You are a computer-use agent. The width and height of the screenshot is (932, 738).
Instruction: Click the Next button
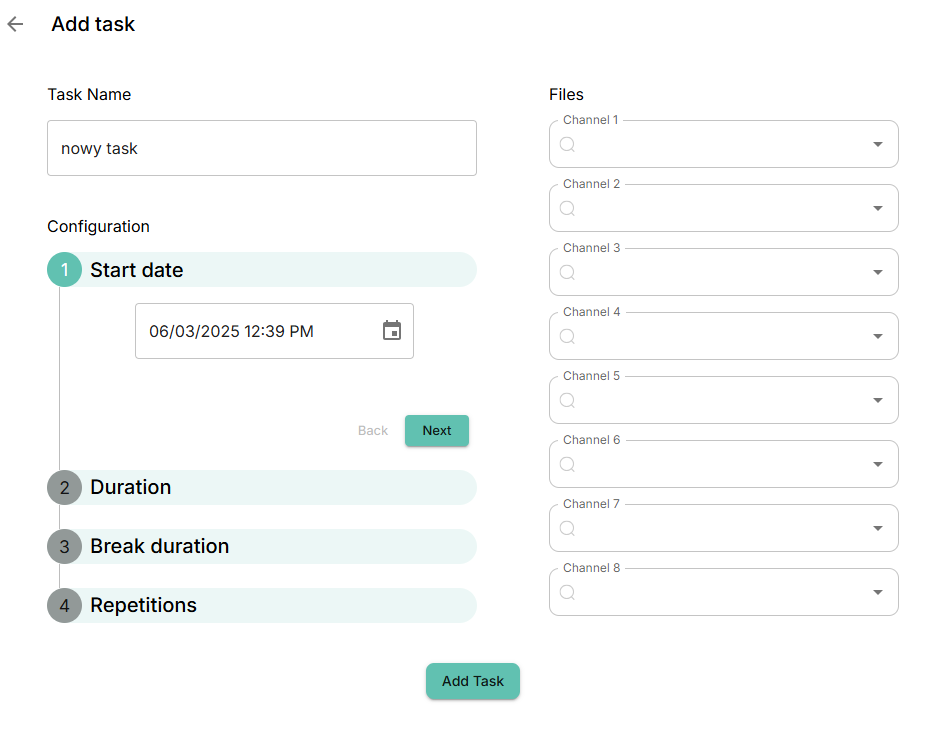coord(437,431)
